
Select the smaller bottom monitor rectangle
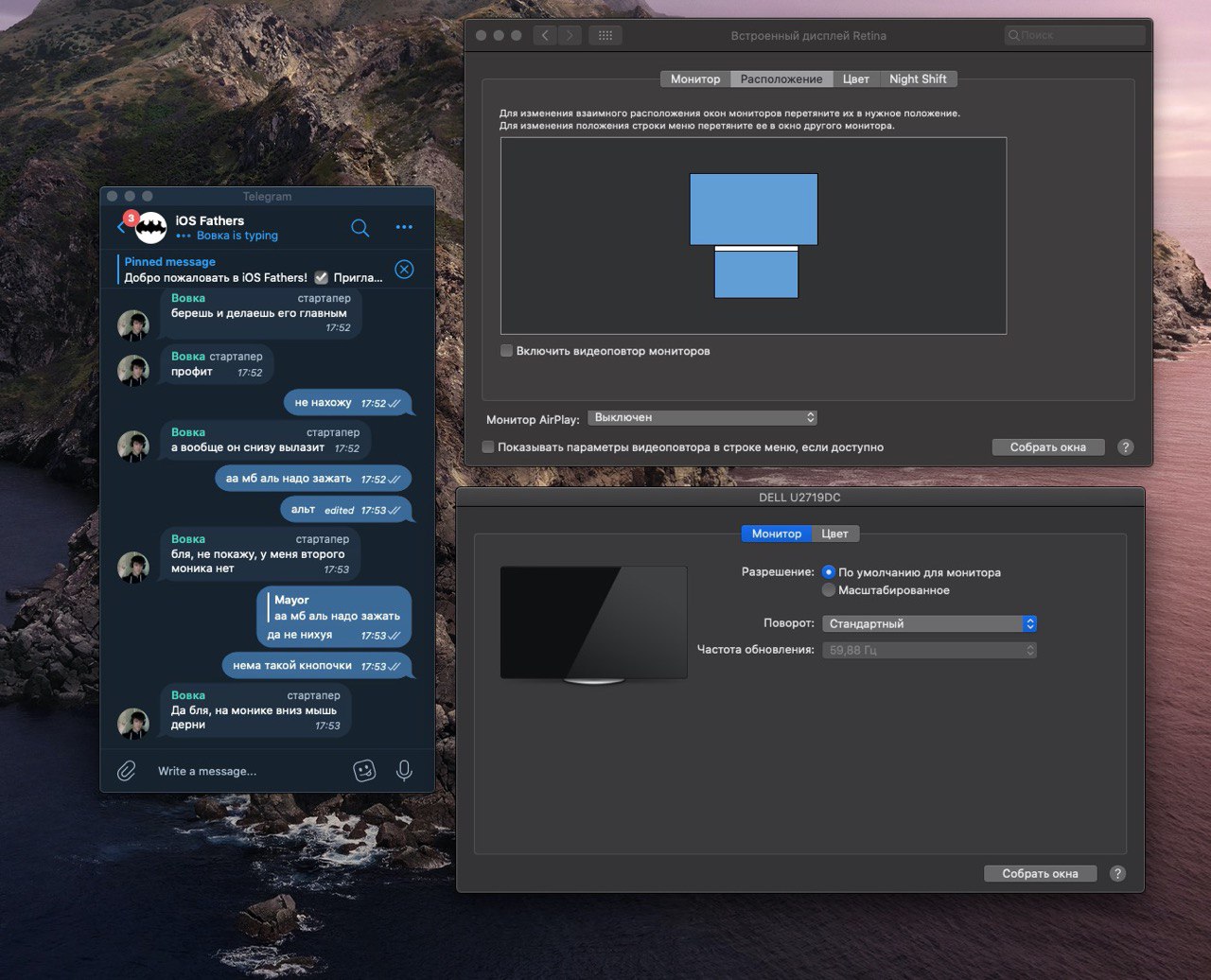click(x=756, y=274)
